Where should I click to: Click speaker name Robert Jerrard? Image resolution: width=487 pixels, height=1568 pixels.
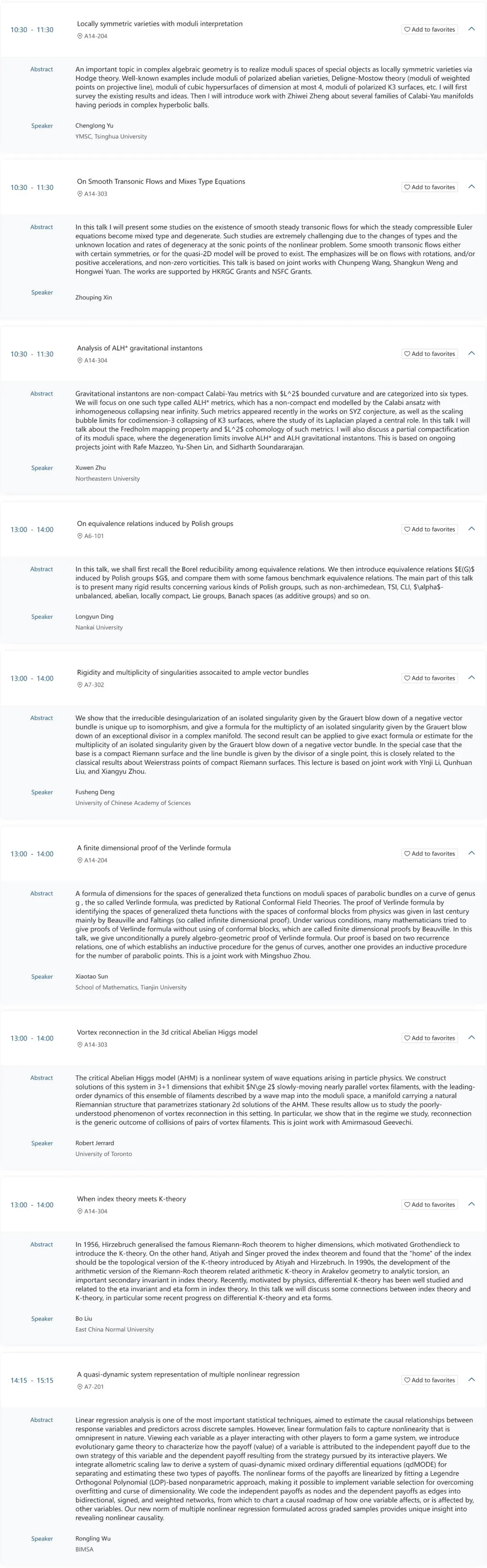pyautogui.click(x=94, y=1143)
